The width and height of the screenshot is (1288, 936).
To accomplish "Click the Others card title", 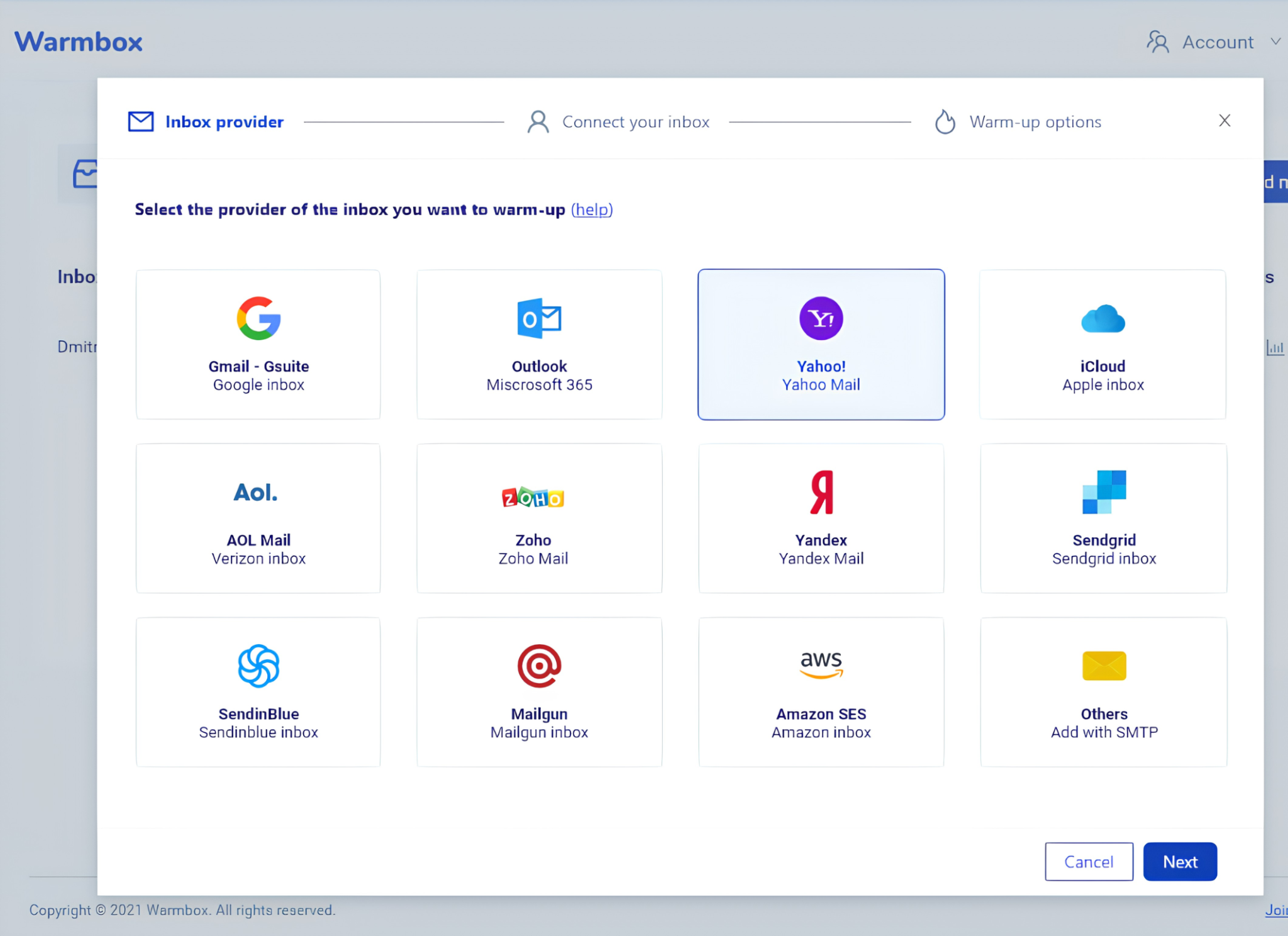I will 1104,714.
